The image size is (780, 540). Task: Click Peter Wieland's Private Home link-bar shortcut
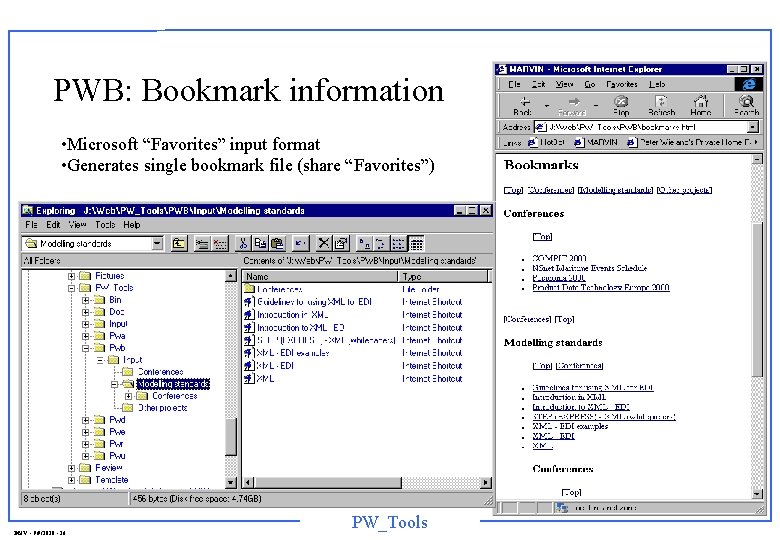point(690,142)
